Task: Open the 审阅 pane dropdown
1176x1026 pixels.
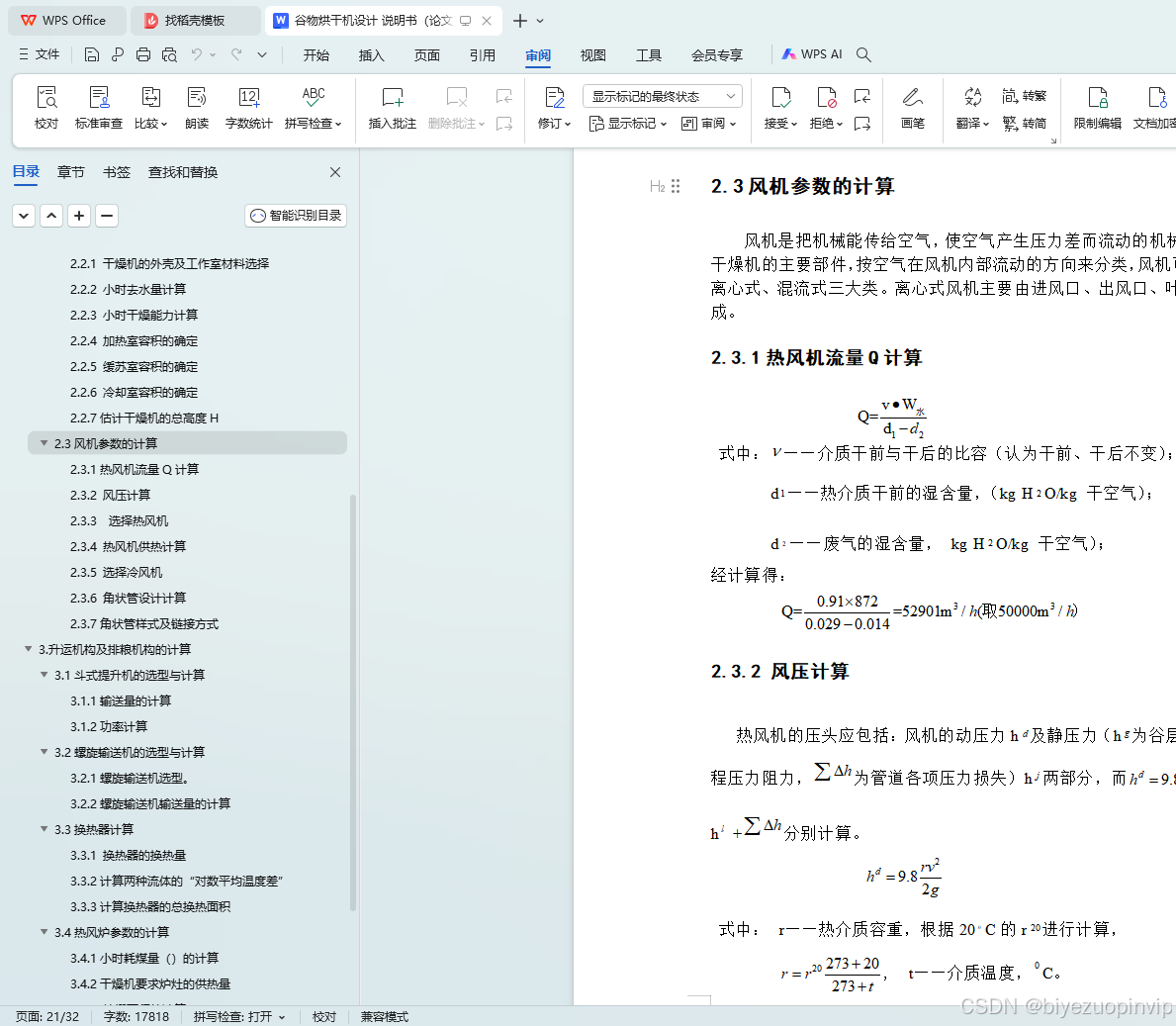Action: [709, 123]
